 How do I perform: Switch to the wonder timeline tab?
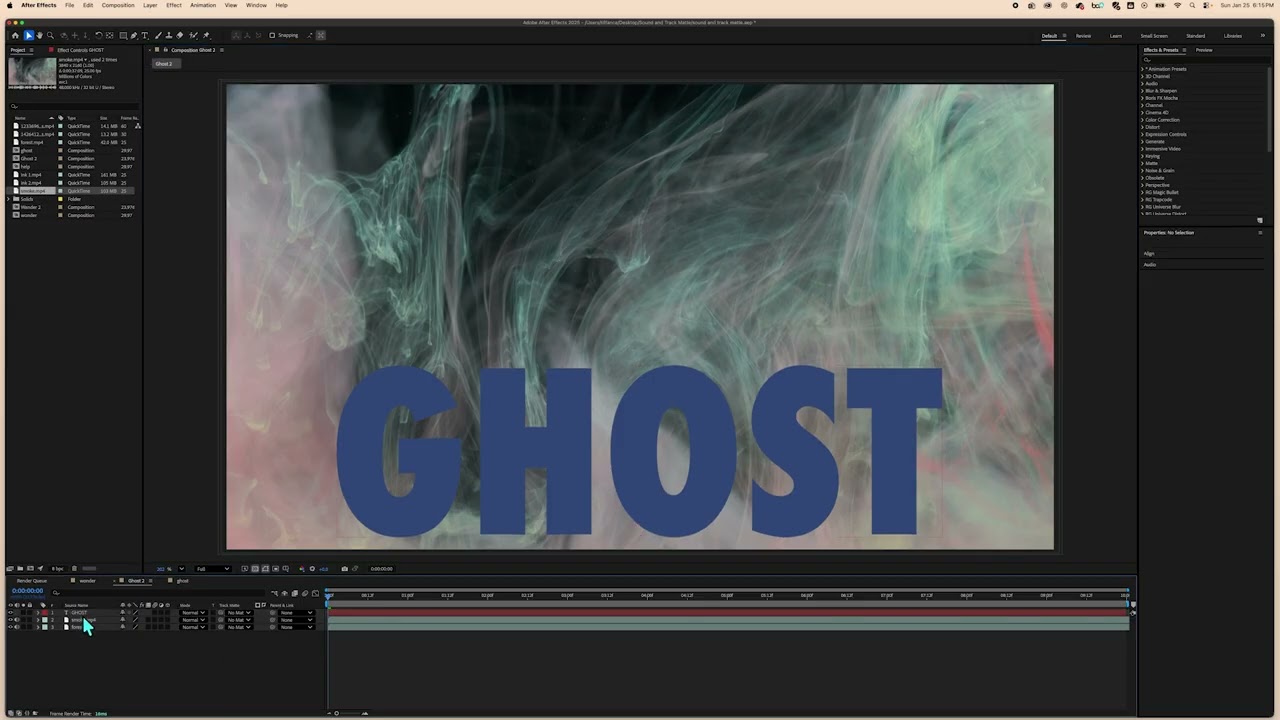88,581
